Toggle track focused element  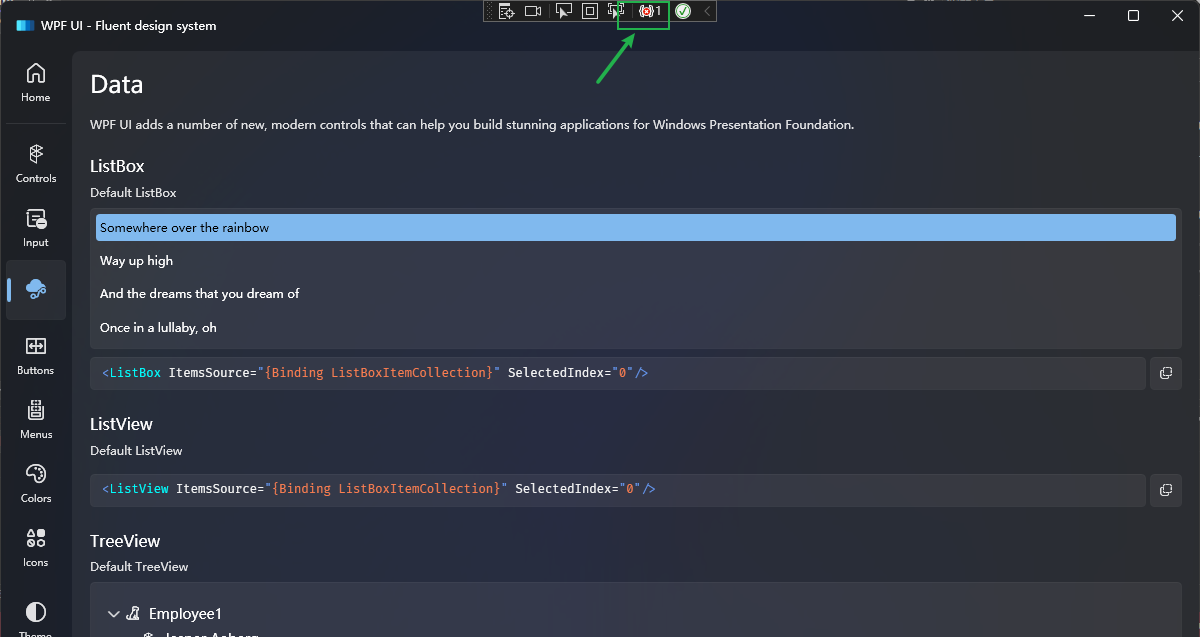click(x=615, y=11)
